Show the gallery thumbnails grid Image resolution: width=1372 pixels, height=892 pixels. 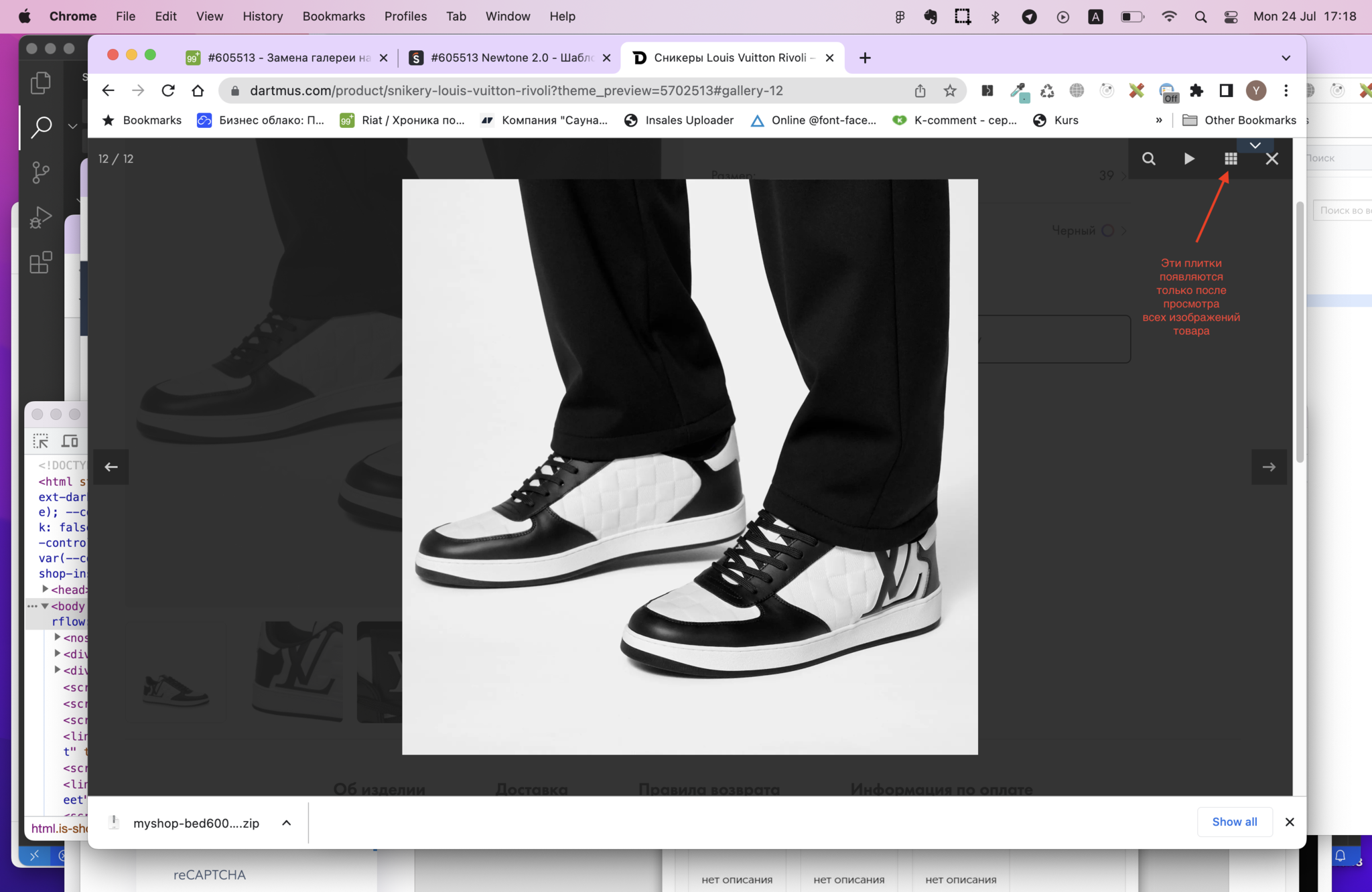point(1231,159)
